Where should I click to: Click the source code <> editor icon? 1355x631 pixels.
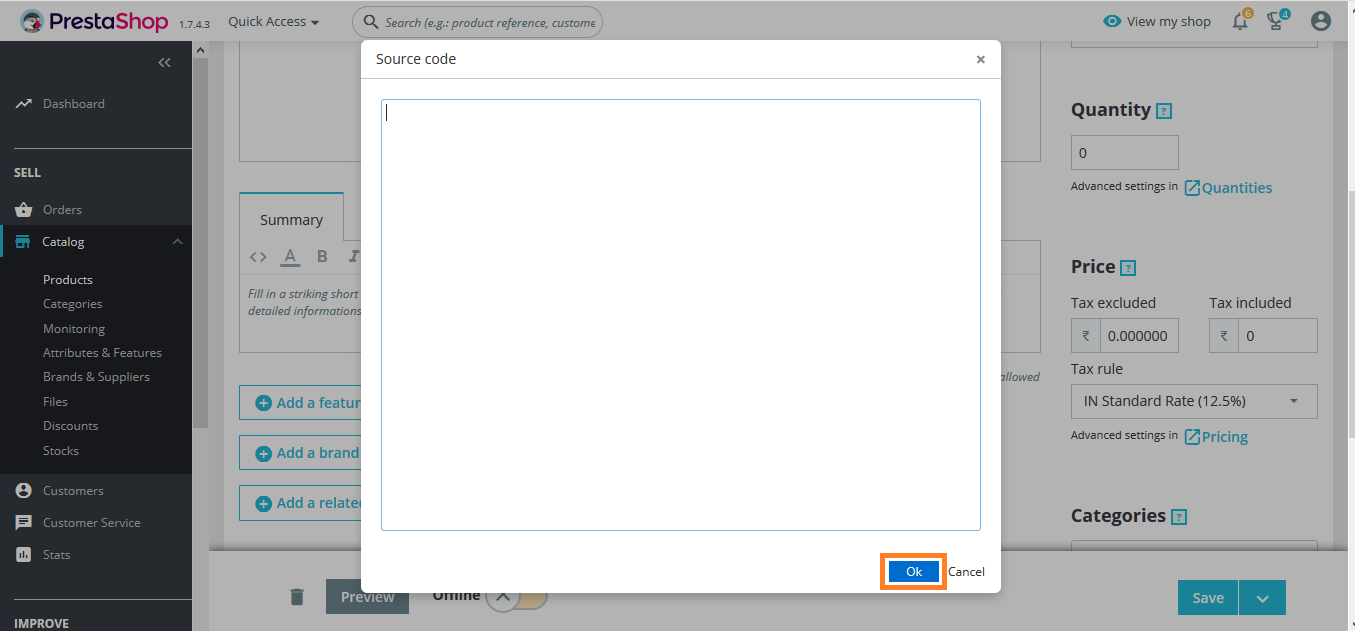[x=258, y=257]
